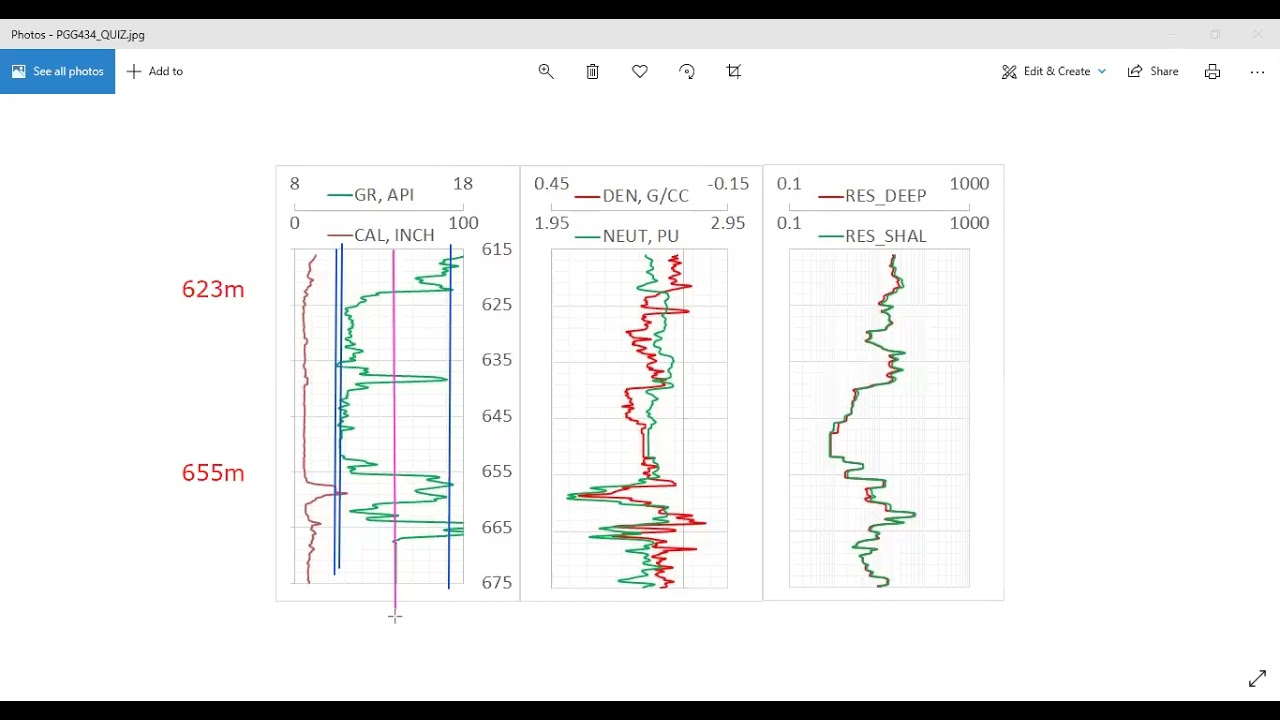Screen dimensions: 1280x720
Task: Delete the photo using trash icon
Action: (x=593, y=71)
